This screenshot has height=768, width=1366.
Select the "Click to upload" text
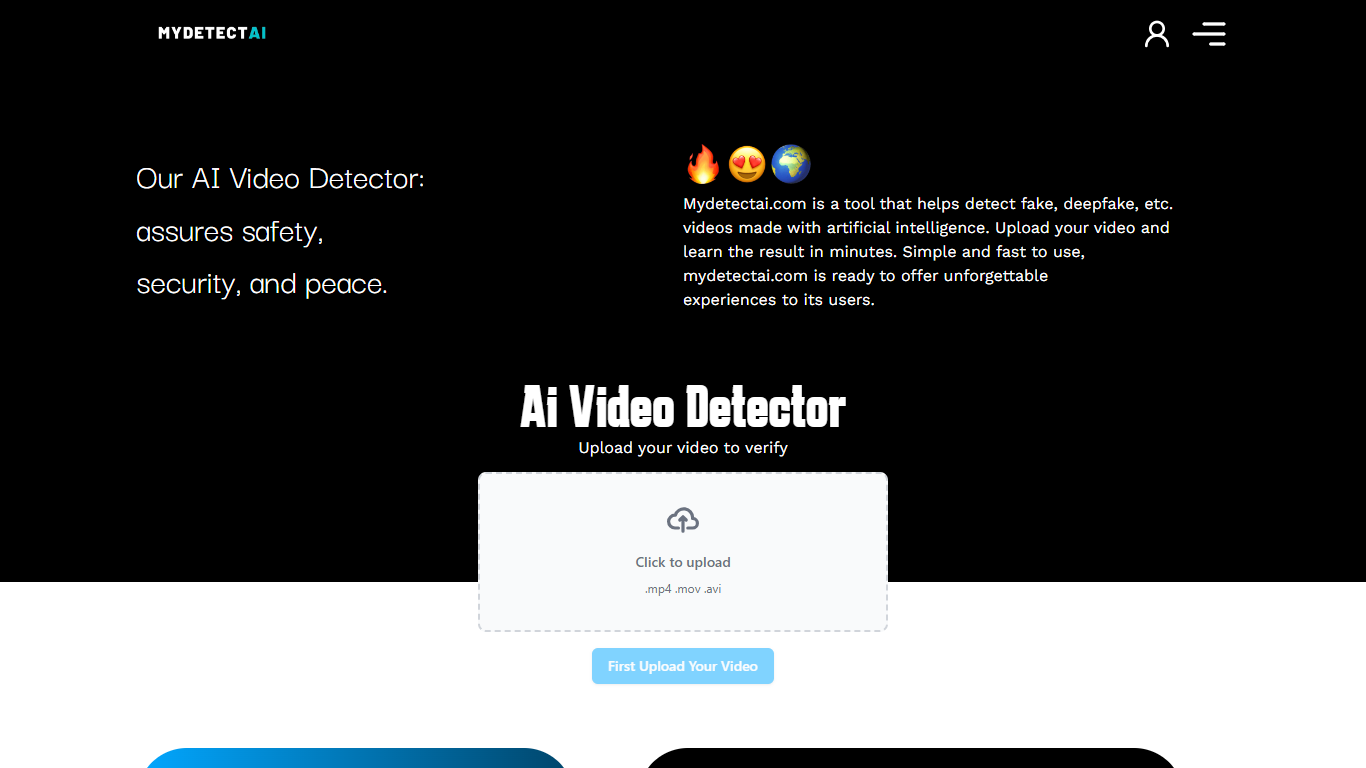coord(683,562)
